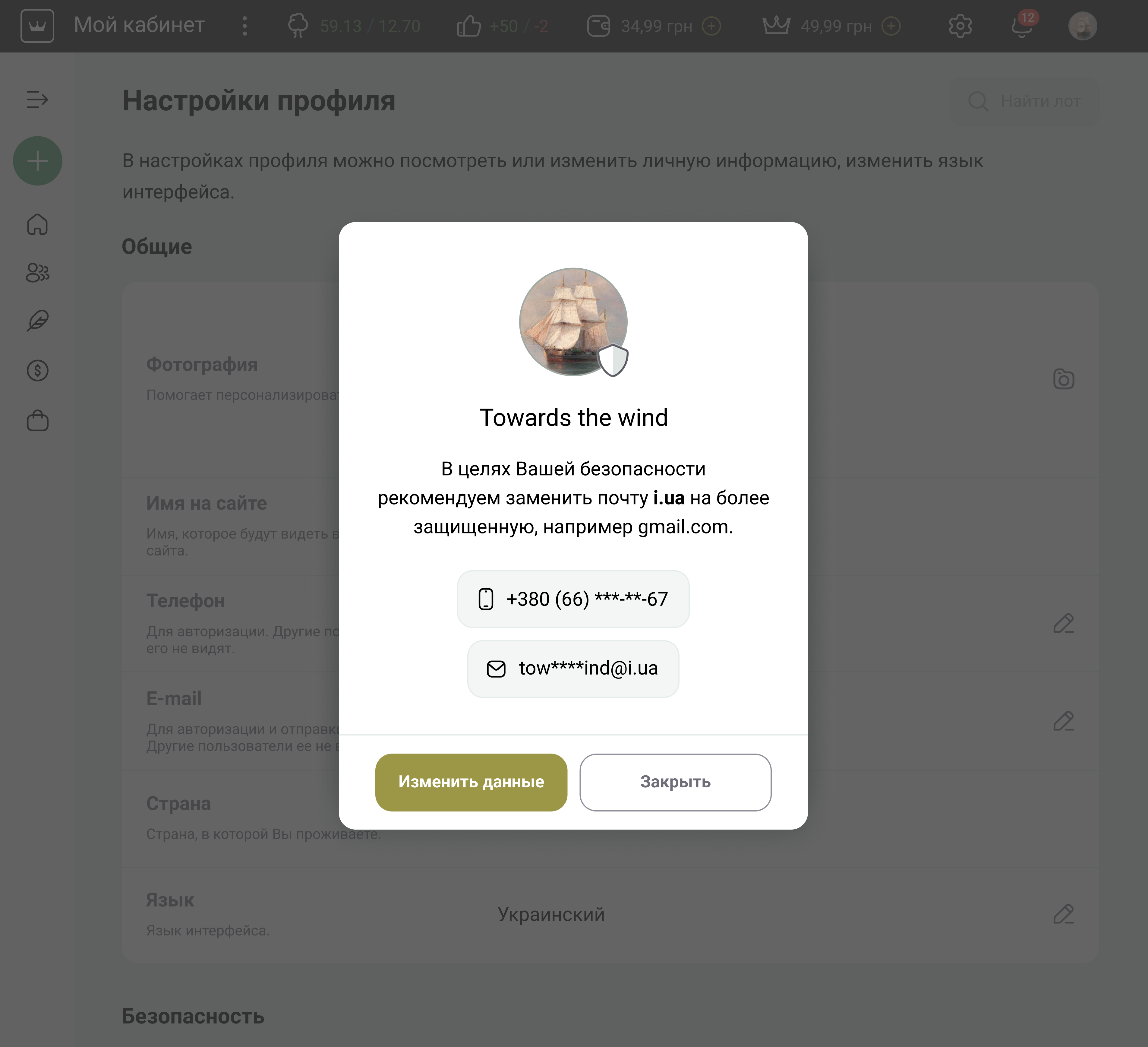Click the Towards the wind name in dialog
Viewport: 1148px width, 1047px height.
[573, 418]
